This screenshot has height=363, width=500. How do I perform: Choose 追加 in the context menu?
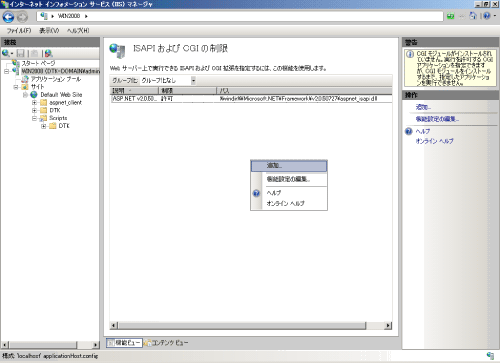289,166
